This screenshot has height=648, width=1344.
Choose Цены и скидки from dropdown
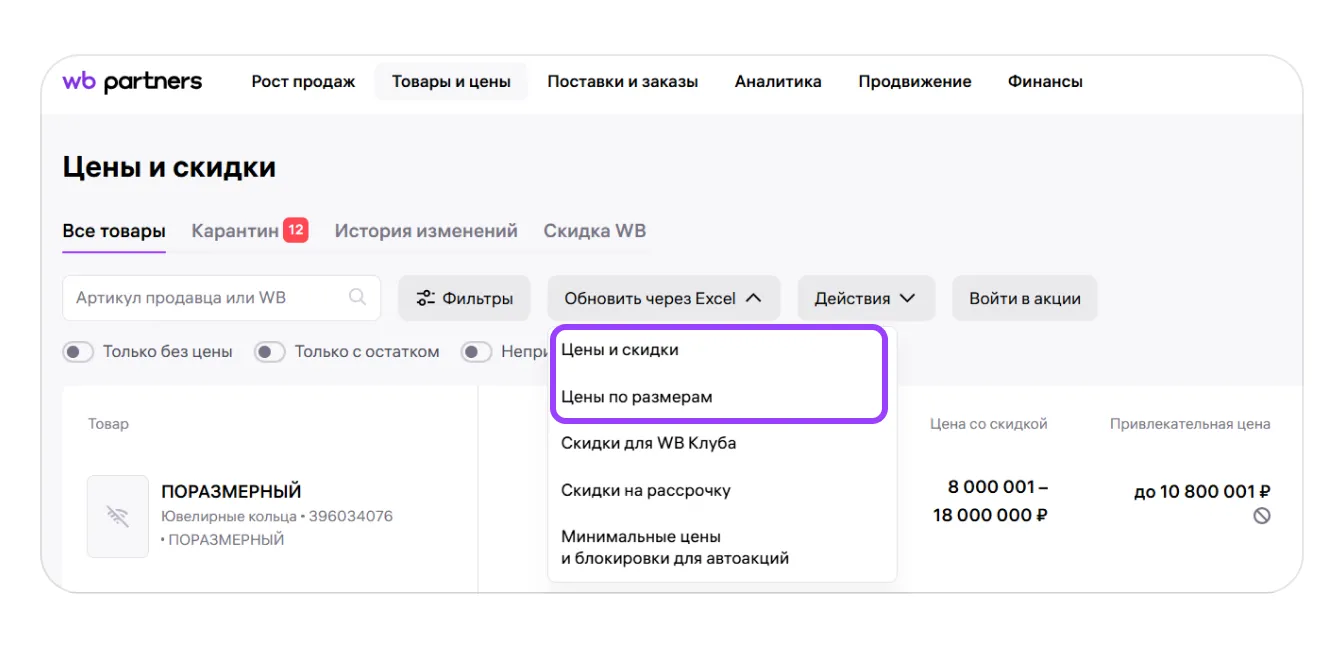620,350
